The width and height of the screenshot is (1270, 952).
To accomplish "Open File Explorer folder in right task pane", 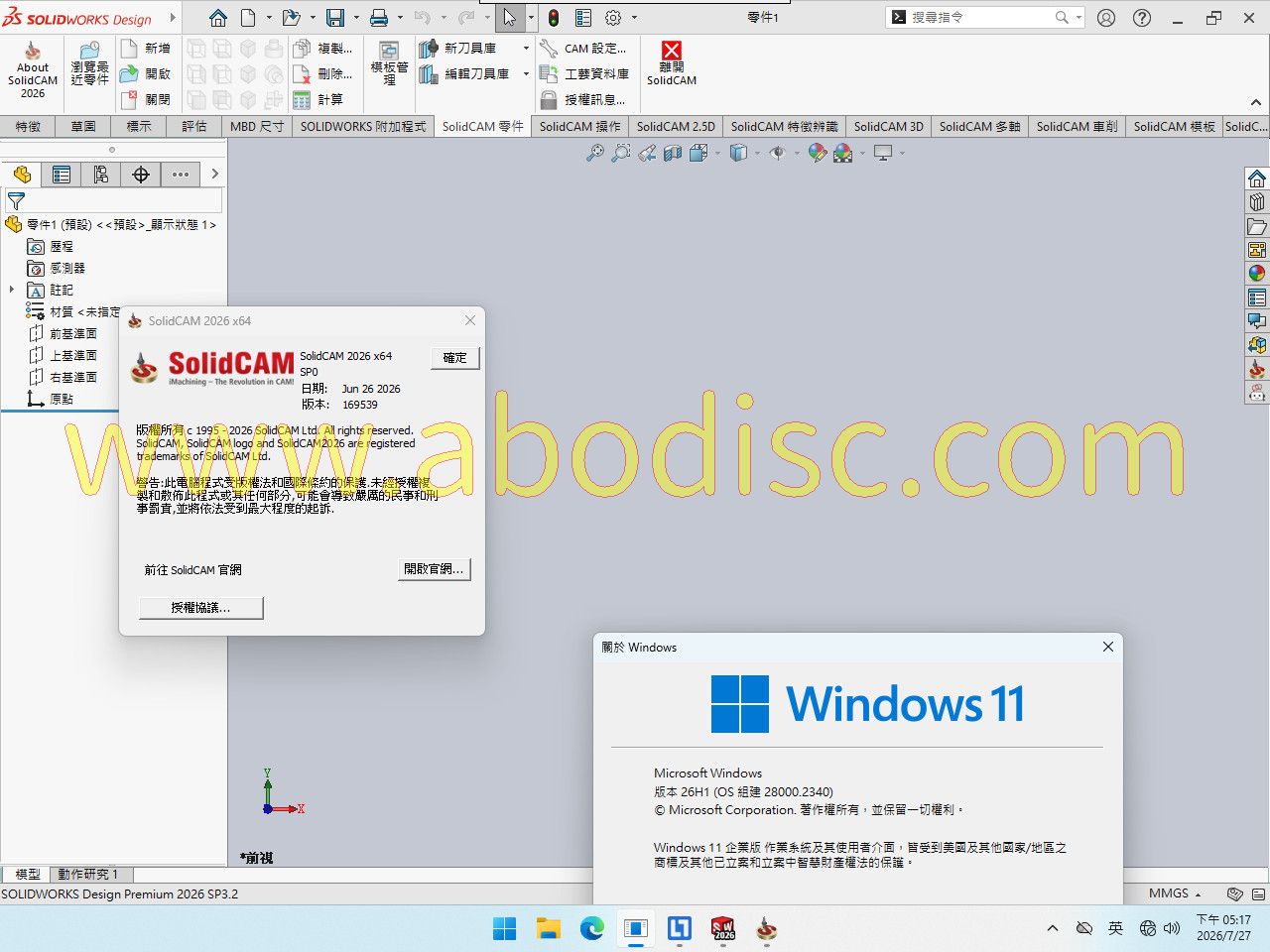I will 1257,226.
